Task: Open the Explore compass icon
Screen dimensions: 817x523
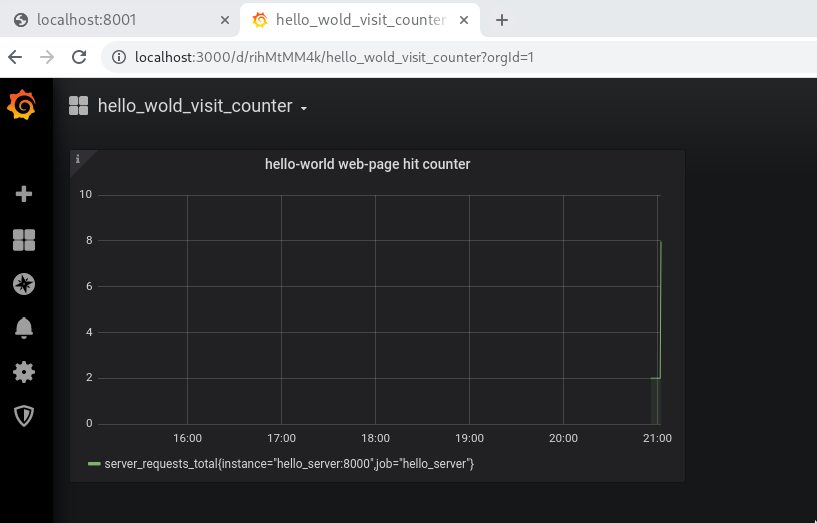Action: click(x=23, y=284)
